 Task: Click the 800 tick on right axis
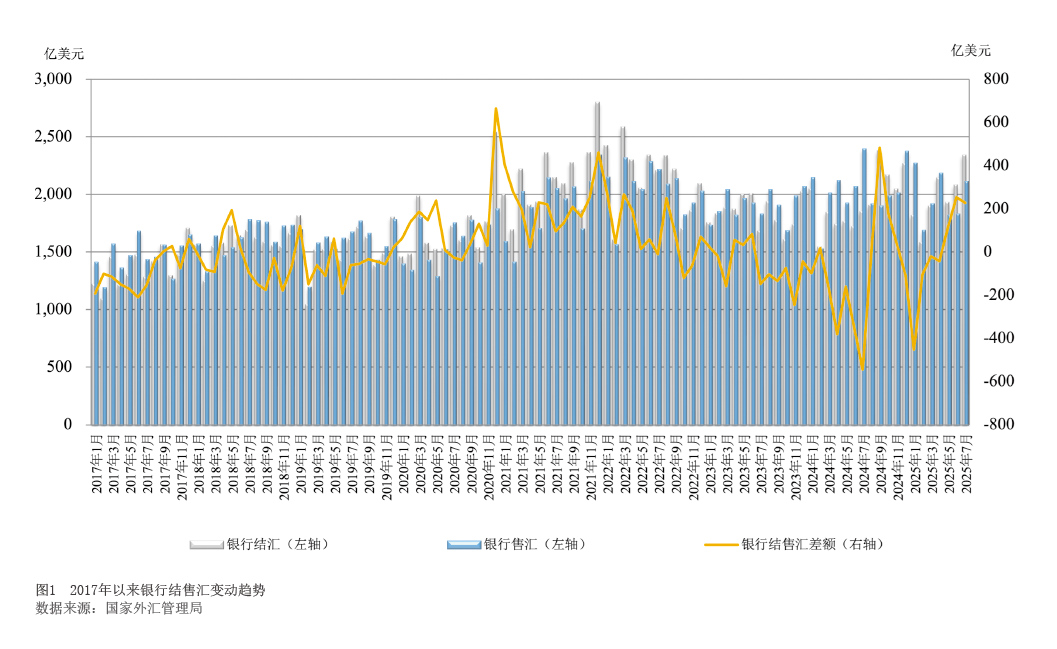point(994,79)
